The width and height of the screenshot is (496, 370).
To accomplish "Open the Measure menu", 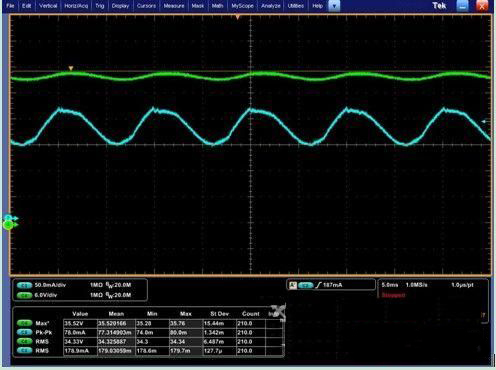I will tap(174, 6).
